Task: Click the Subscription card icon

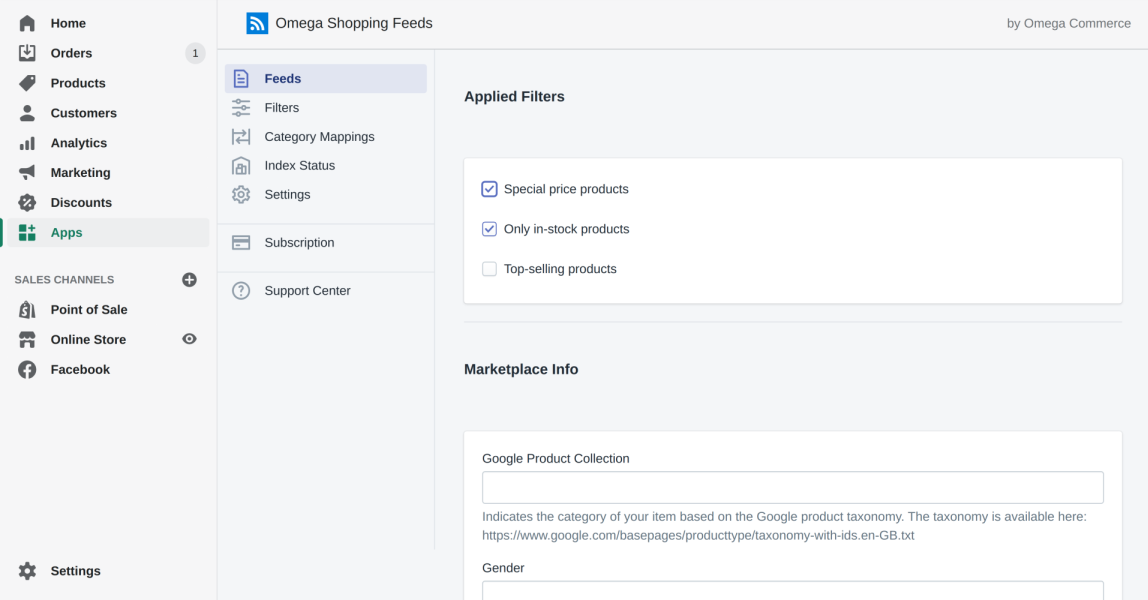Action: click(241, 243)
